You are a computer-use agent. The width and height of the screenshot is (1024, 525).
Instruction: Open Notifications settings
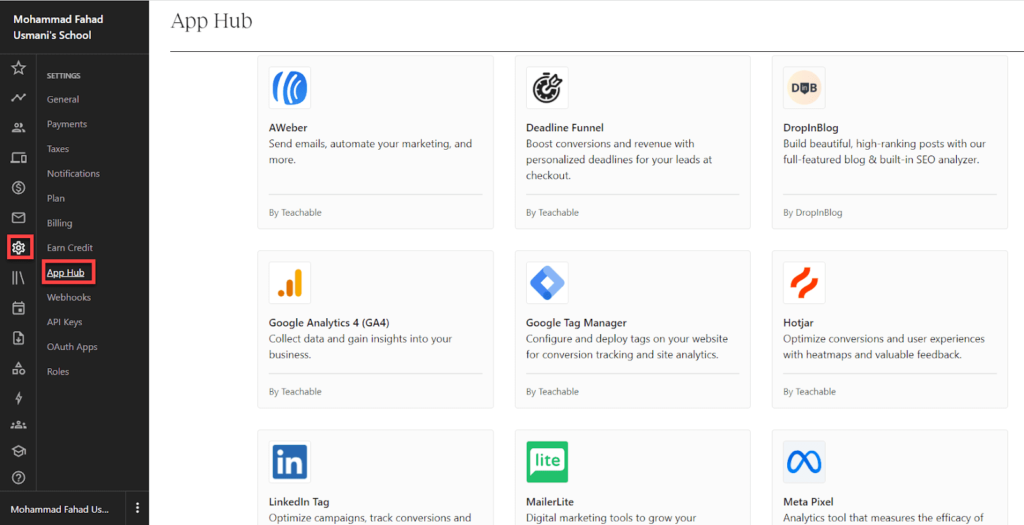[x=73, y=174]
